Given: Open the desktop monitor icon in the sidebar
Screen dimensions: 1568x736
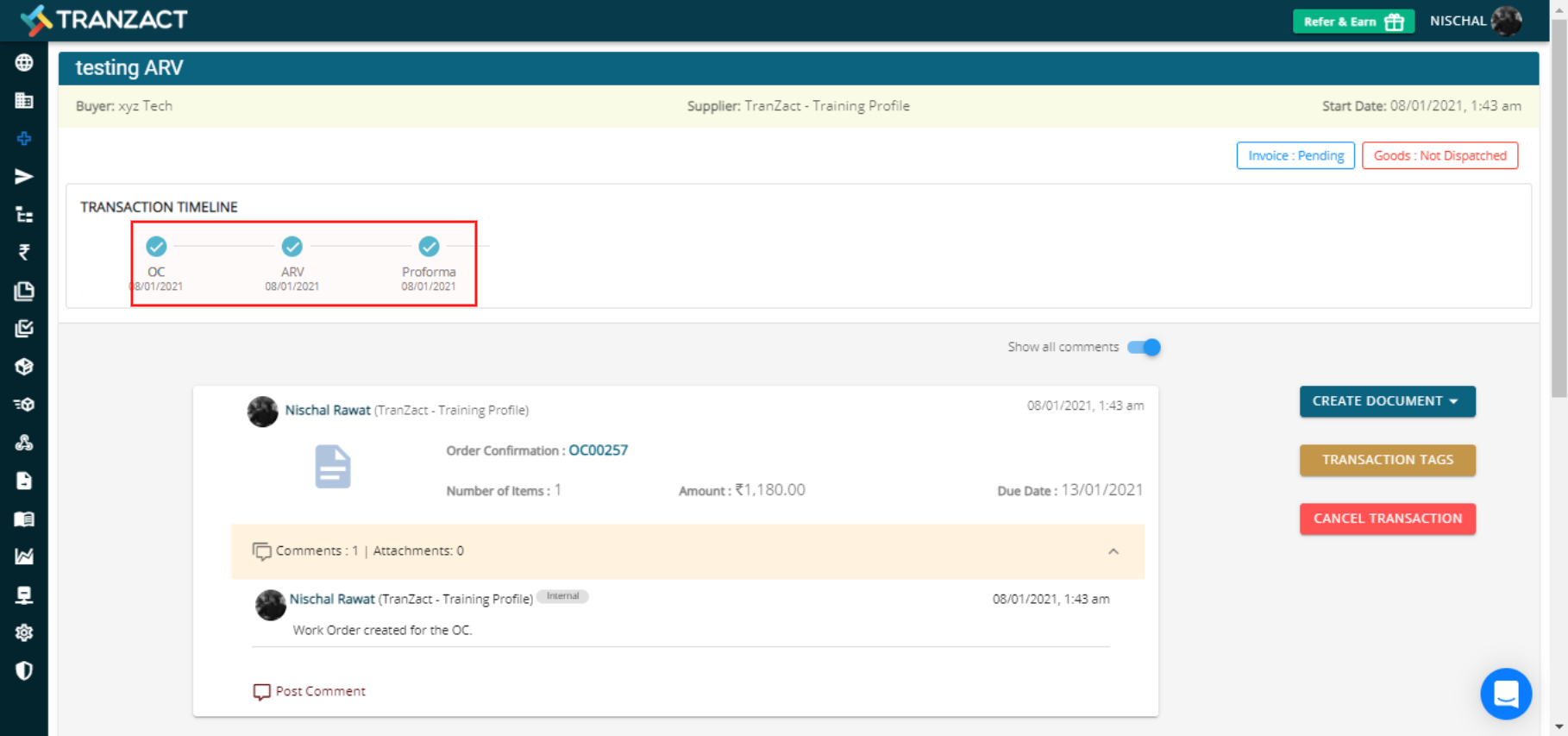Looking at the screenshot, I should tap(24, 594).
